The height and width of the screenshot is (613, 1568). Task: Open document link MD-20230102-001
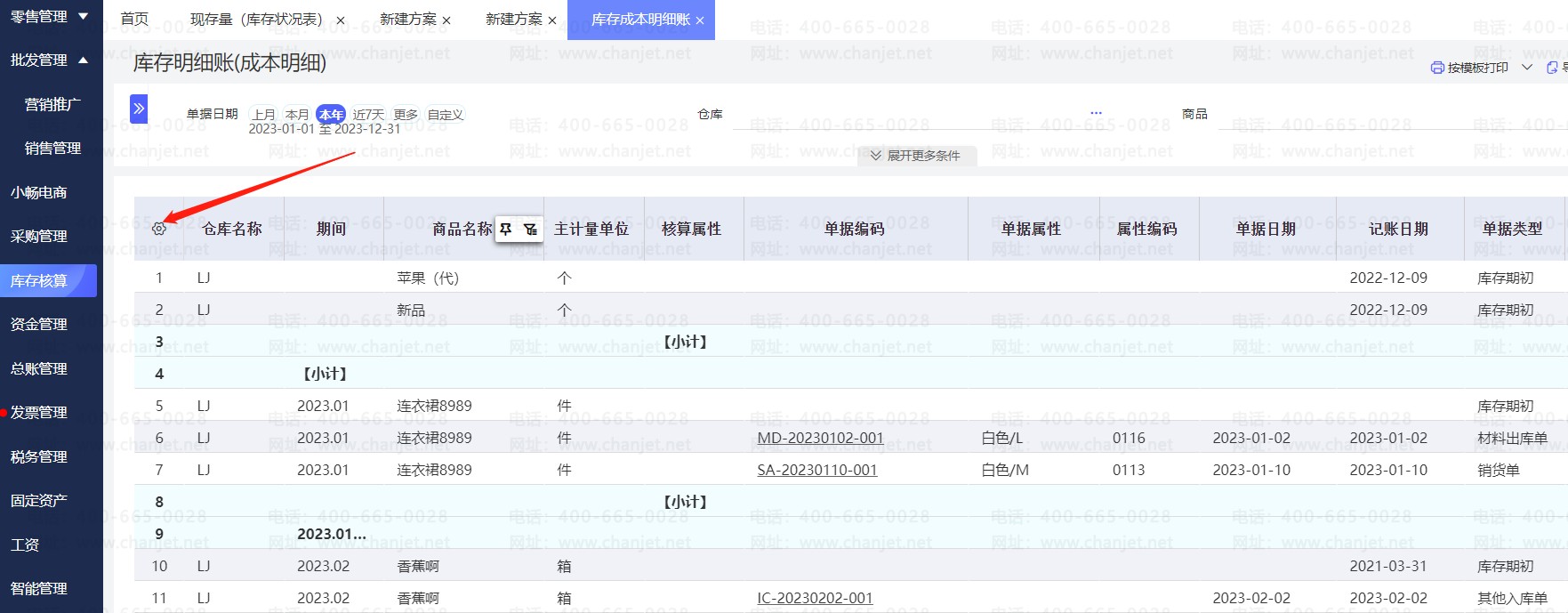click(x=820, y=438)
